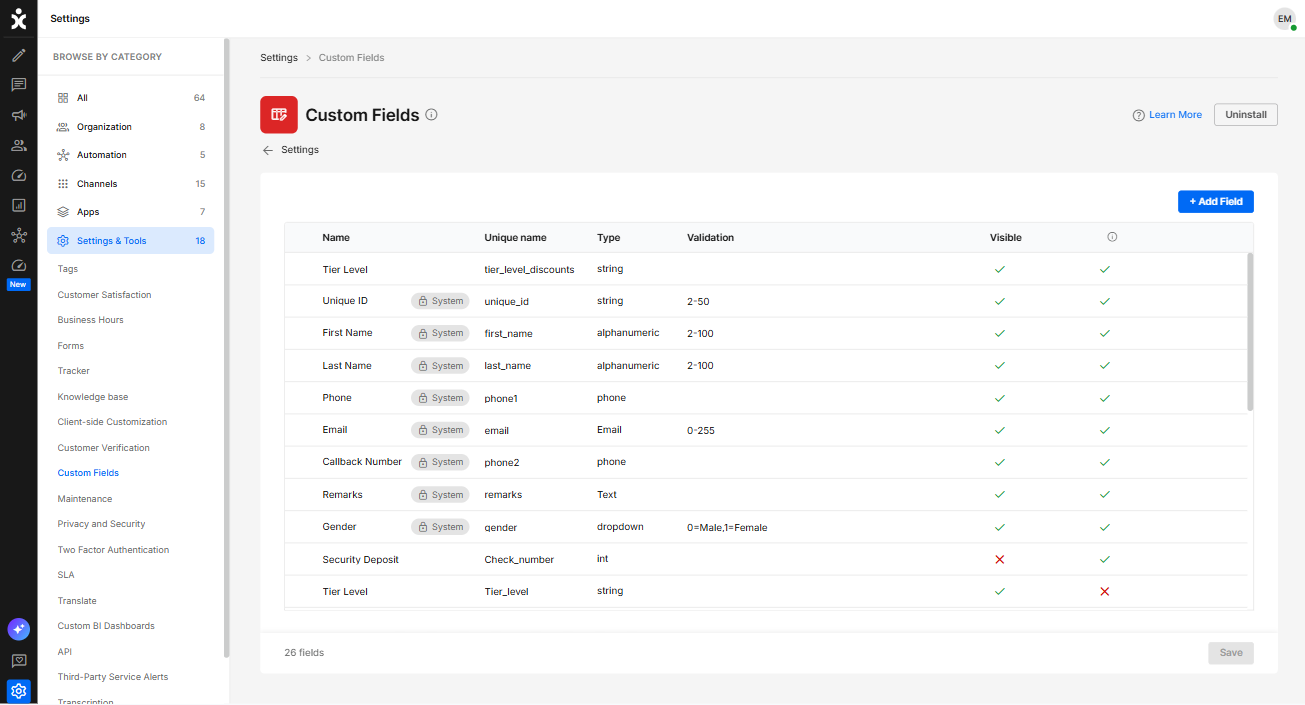1305x705 pixels.
Task: Click the table's vertical scrollbar
Action: [1250, 332]
